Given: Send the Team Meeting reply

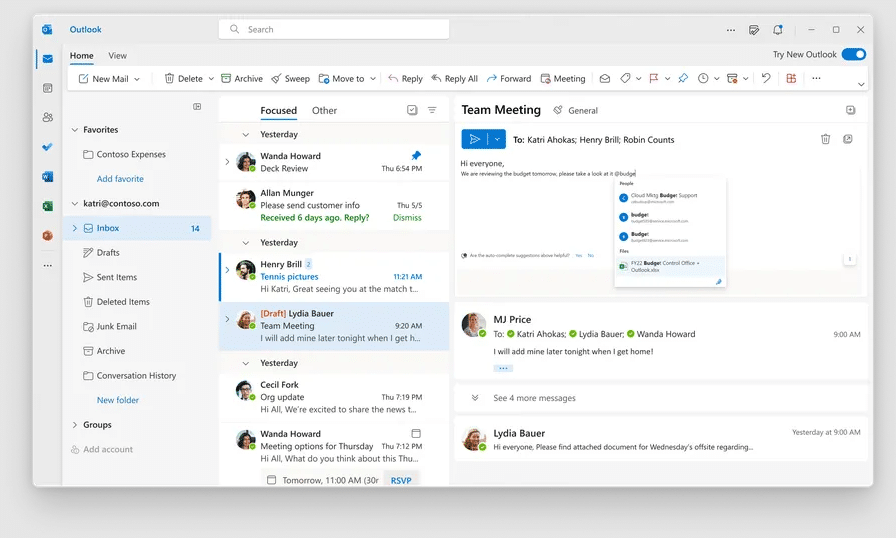Looking at the screenshot, I should pyautogui.click(x=474, y=139).
